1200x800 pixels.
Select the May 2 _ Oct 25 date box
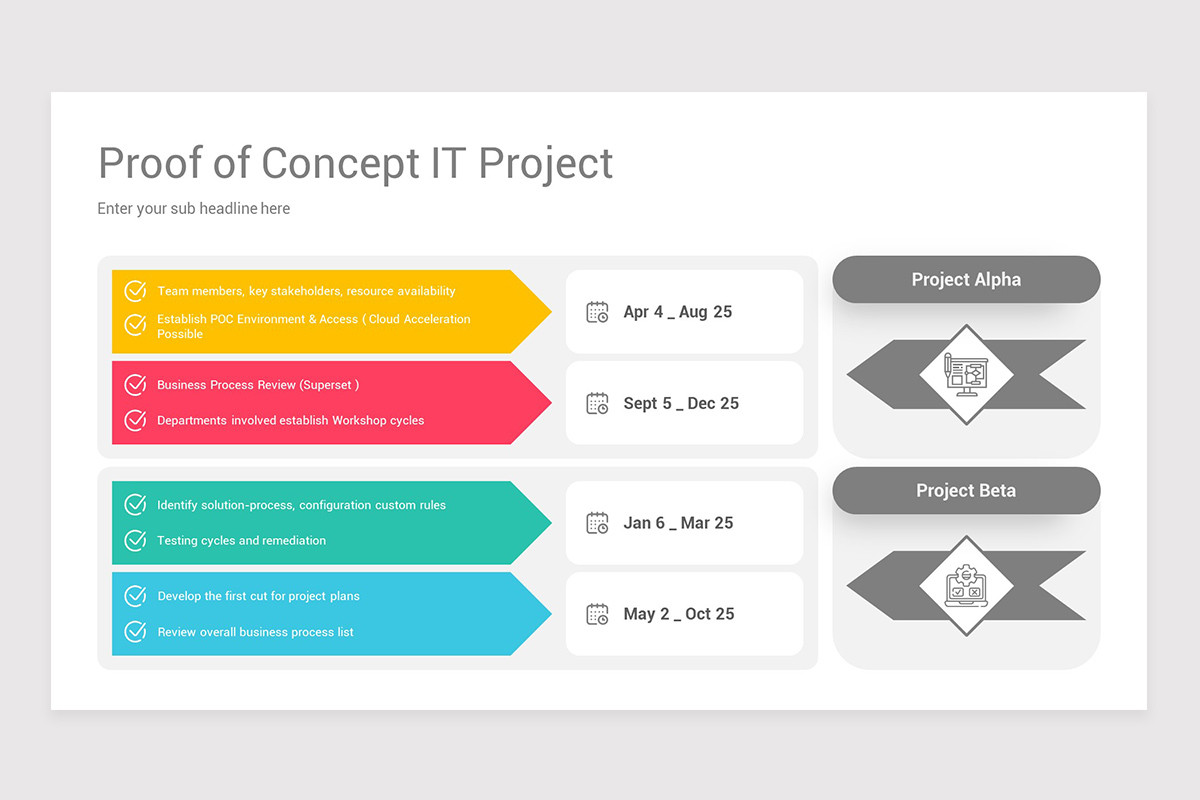coord(684,614)
